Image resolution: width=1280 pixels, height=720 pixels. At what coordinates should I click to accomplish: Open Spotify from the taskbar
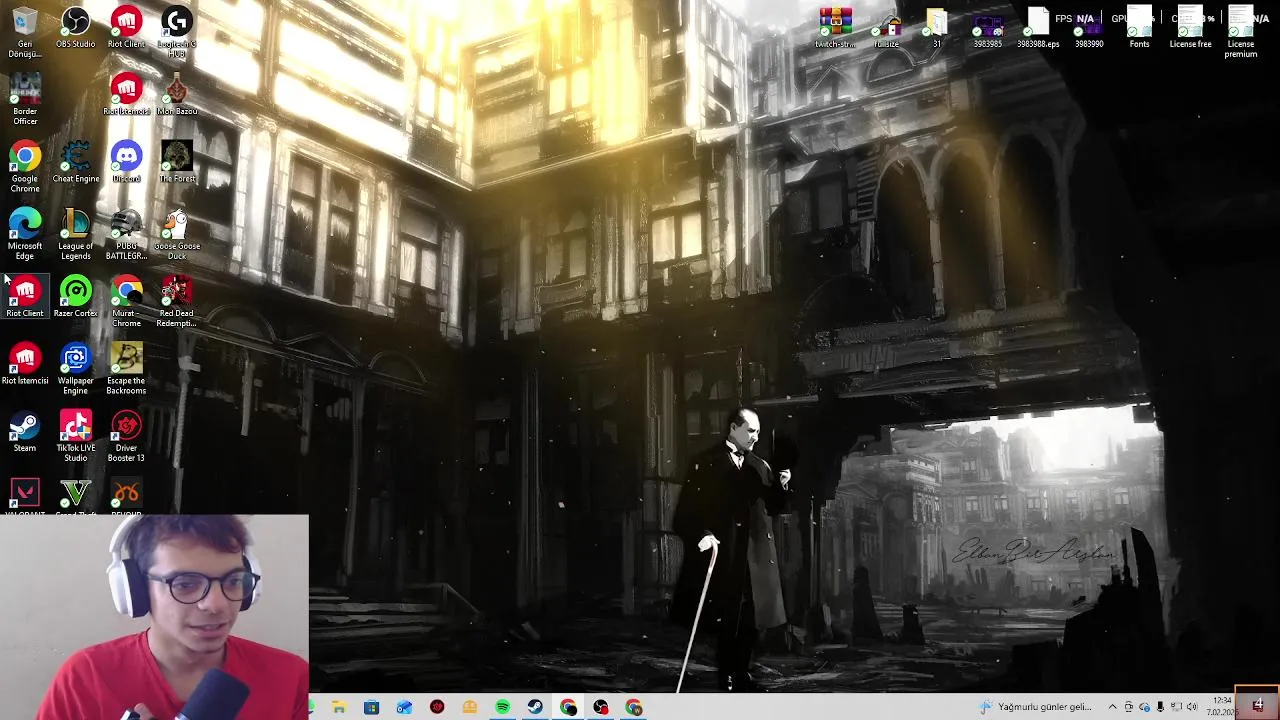pyautogui.click(x=502, y=707)
